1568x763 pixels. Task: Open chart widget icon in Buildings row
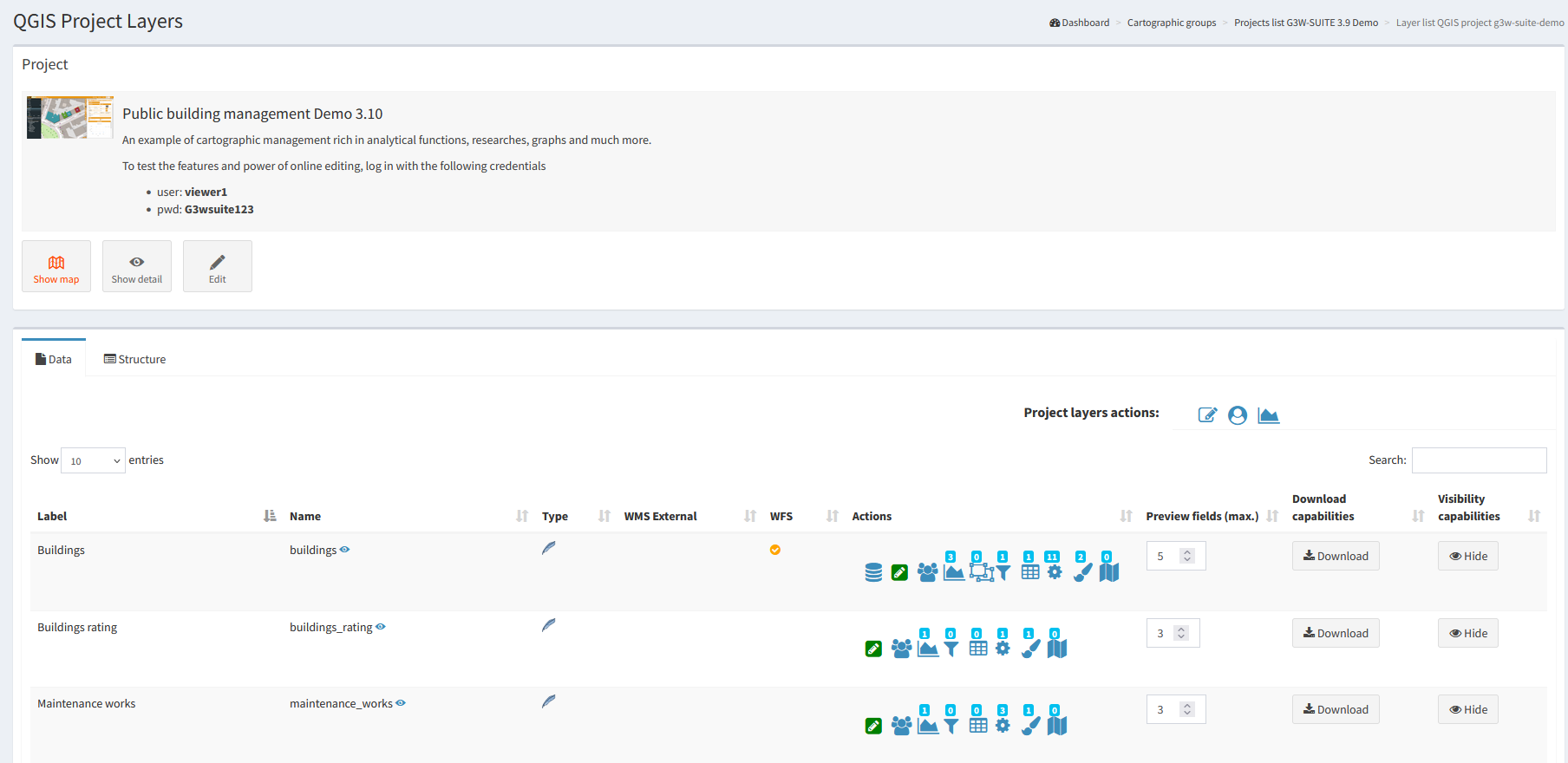954,572
